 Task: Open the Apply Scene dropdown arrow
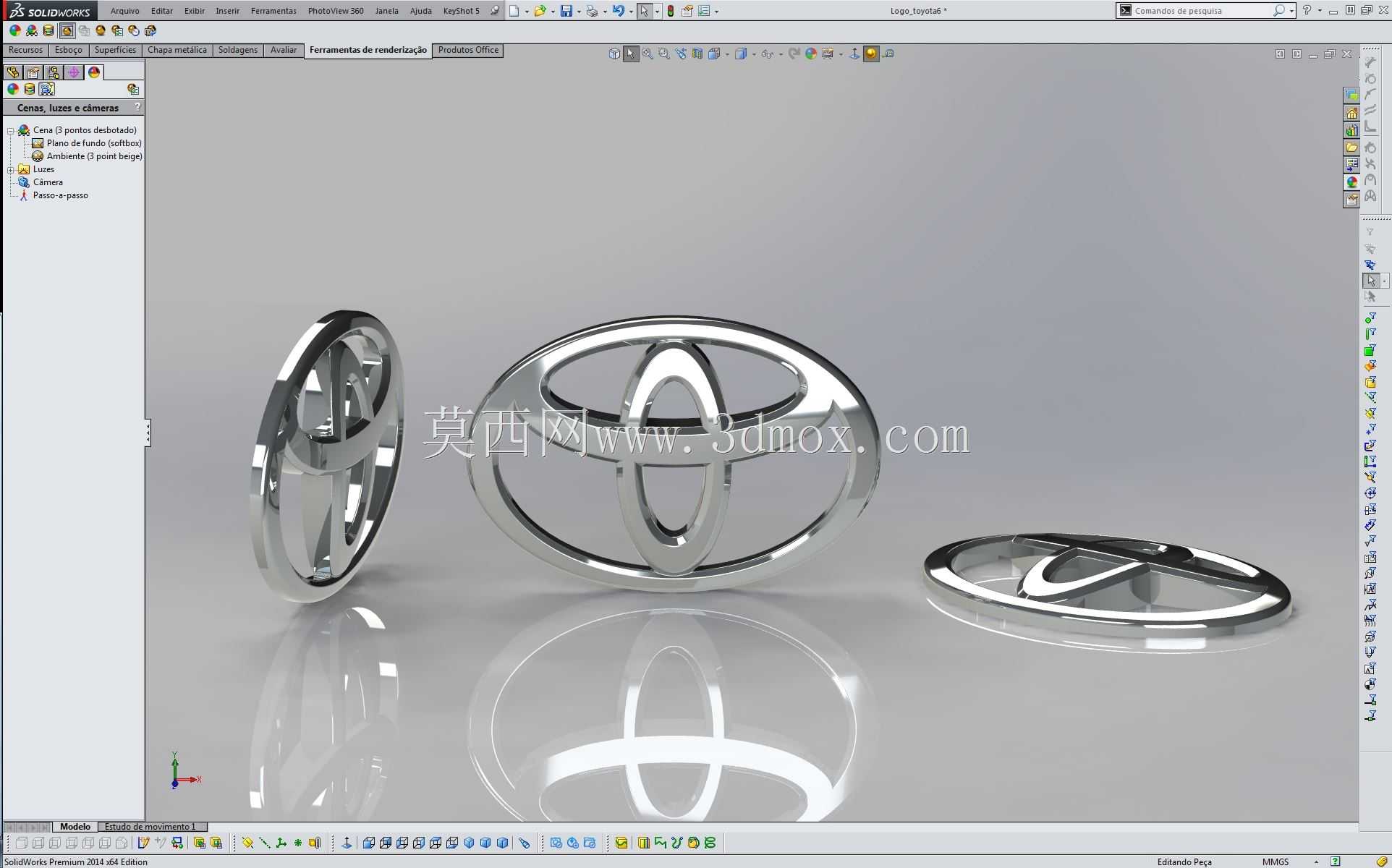(x=841, y=54)
